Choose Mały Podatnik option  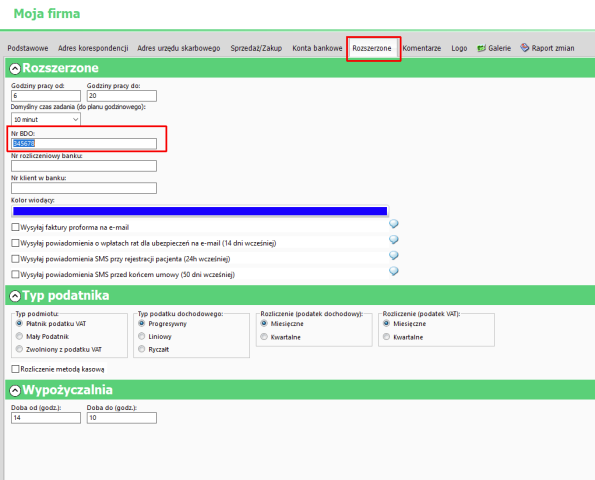(x=19, y=336)
